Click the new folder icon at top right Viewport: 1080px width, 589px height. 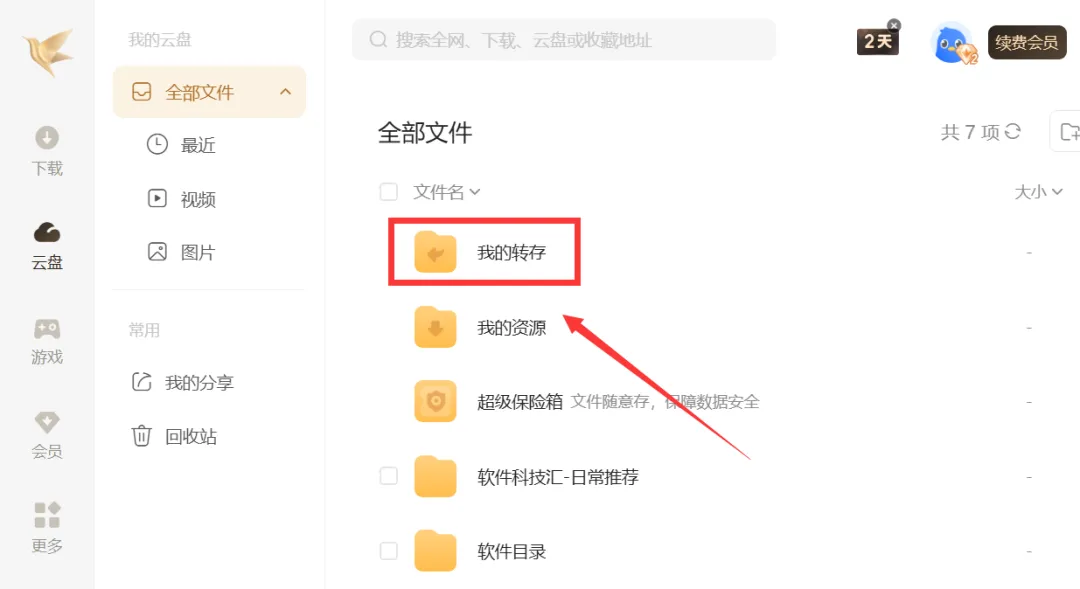[1069, 132]
